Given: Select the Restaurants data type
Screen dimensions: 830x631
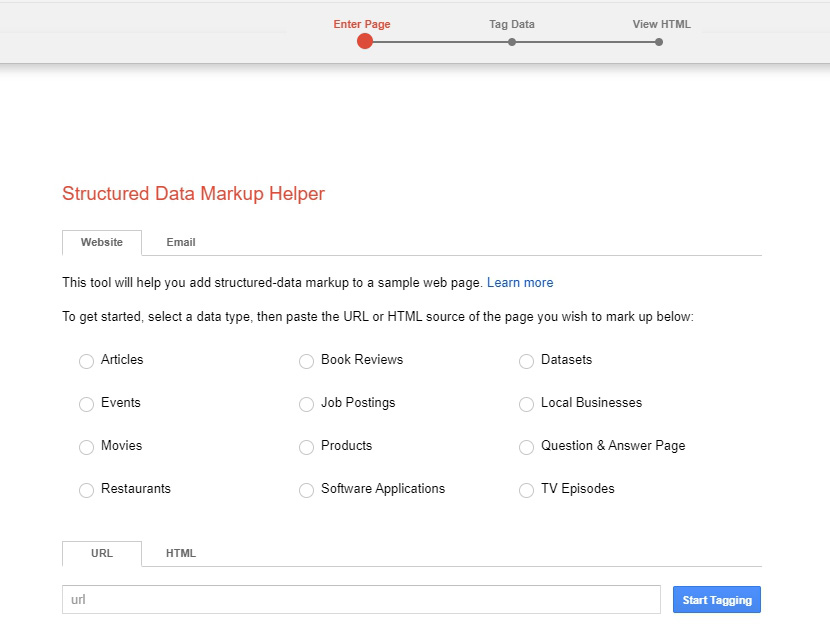Looking at the screenshot, I should click(x=86, y=490).
